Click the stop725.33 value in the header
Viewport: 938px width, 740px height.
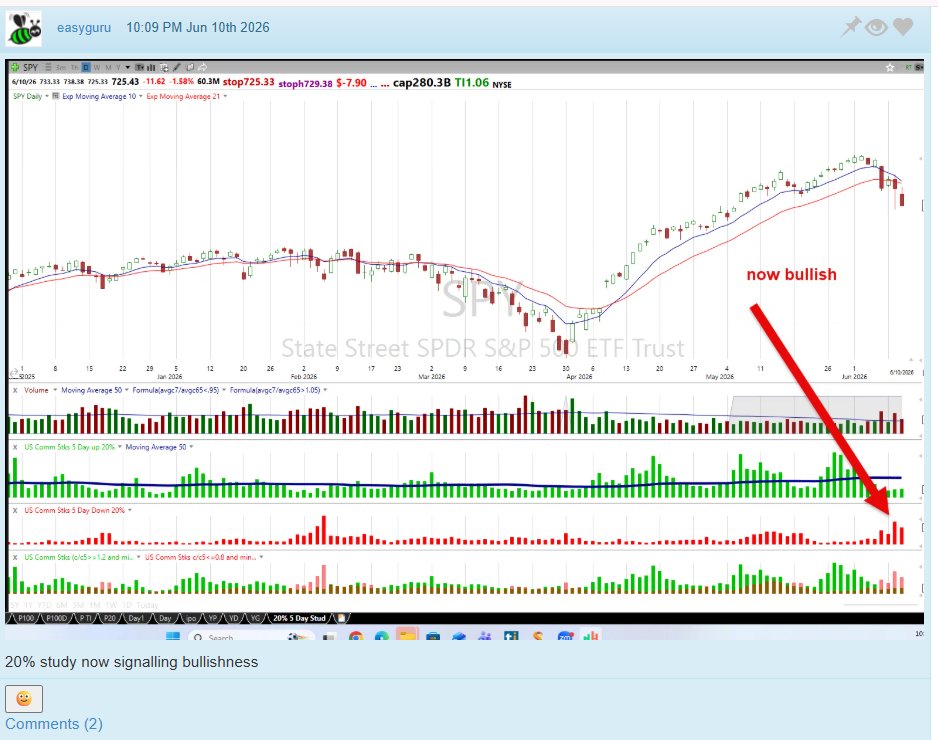pyautogui.click(x=248, y=83)
